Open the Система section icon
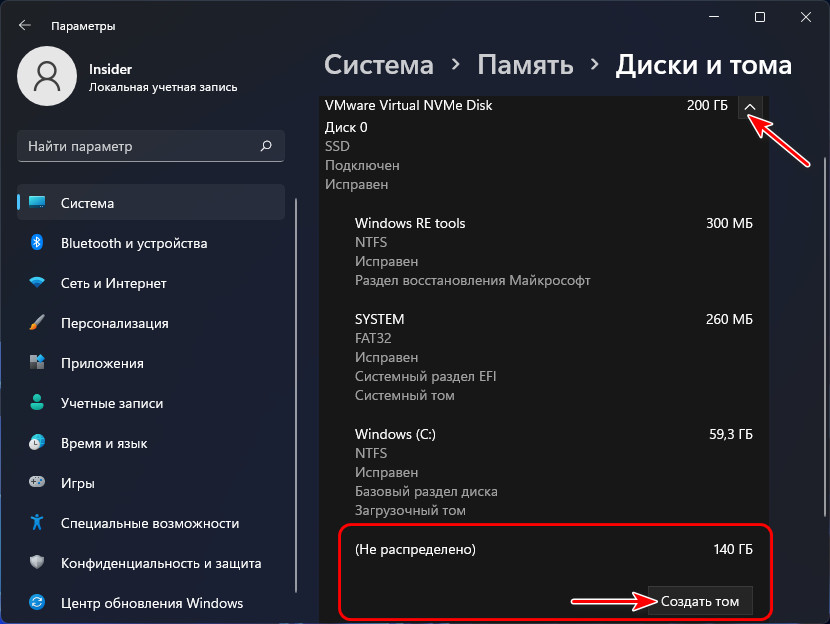Viewport: 830px width, 624px height. [x=37, y=203]
